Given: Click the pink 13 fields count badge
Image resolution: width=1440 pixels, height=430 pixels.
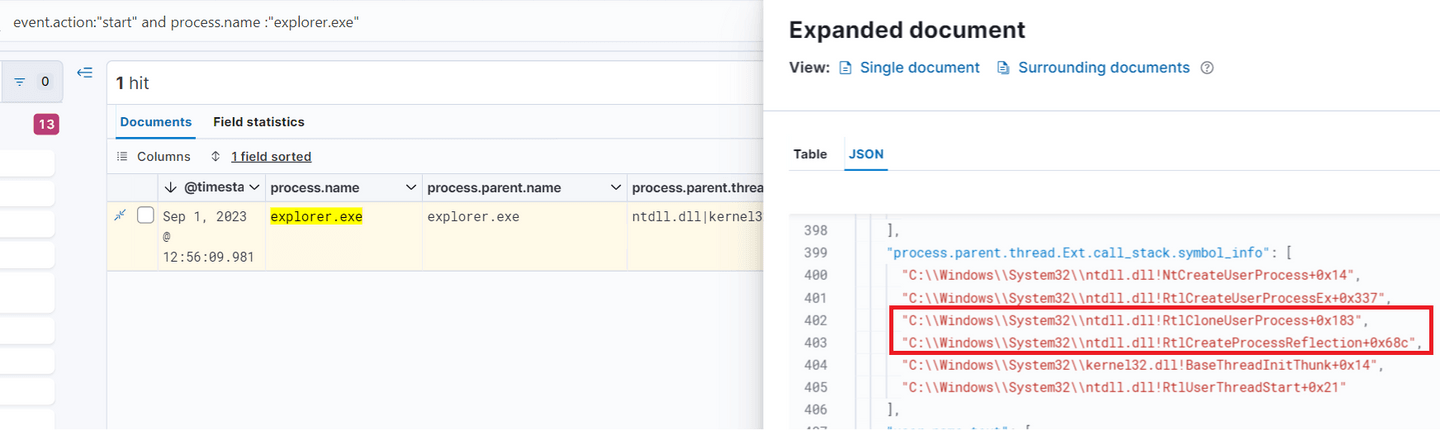Looking at the screenshot, I should click(x=46, y=124).
